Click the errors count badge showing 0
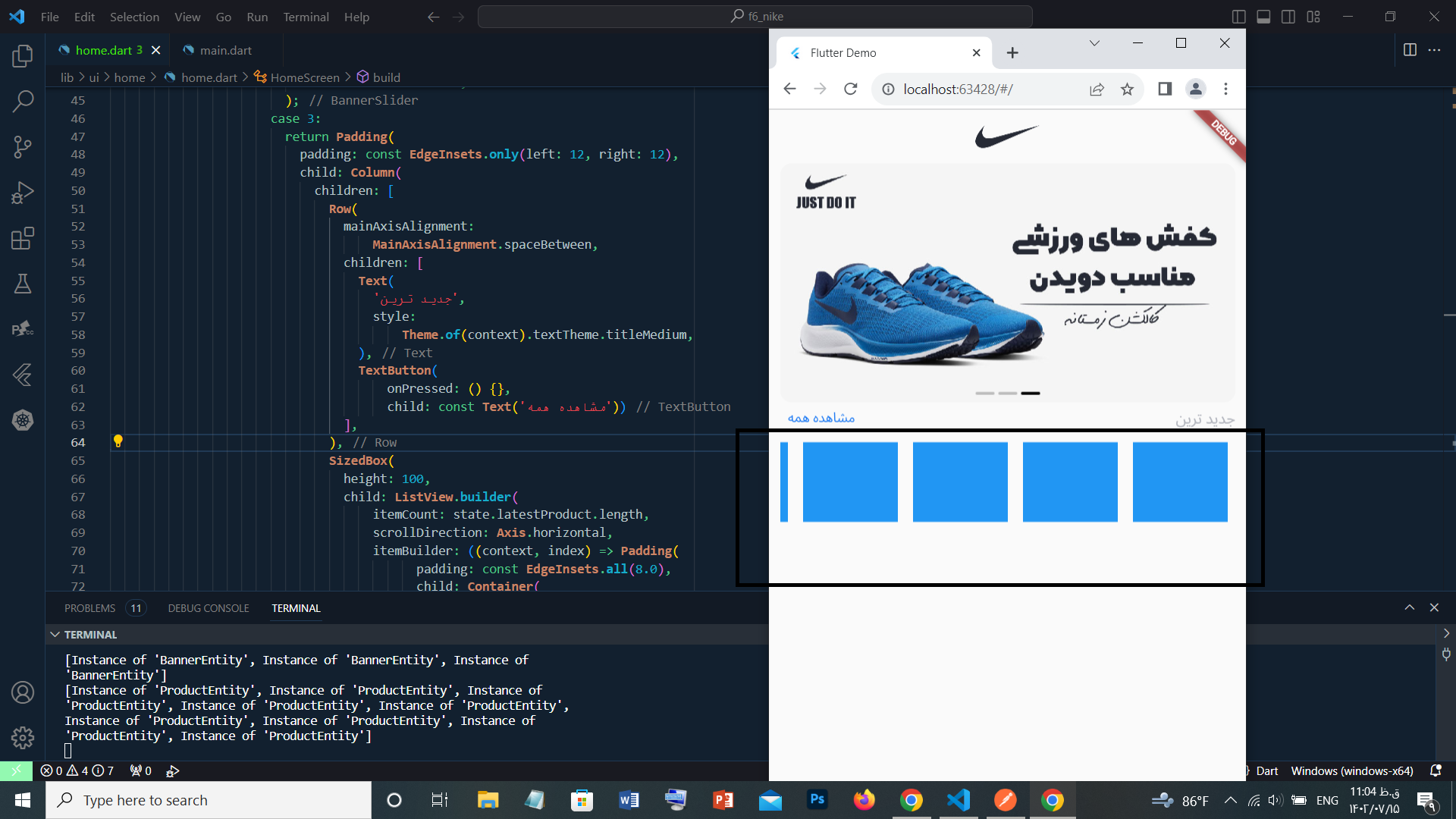The width and height of the screenshot is (1456, 819). (x=52, y=770)
